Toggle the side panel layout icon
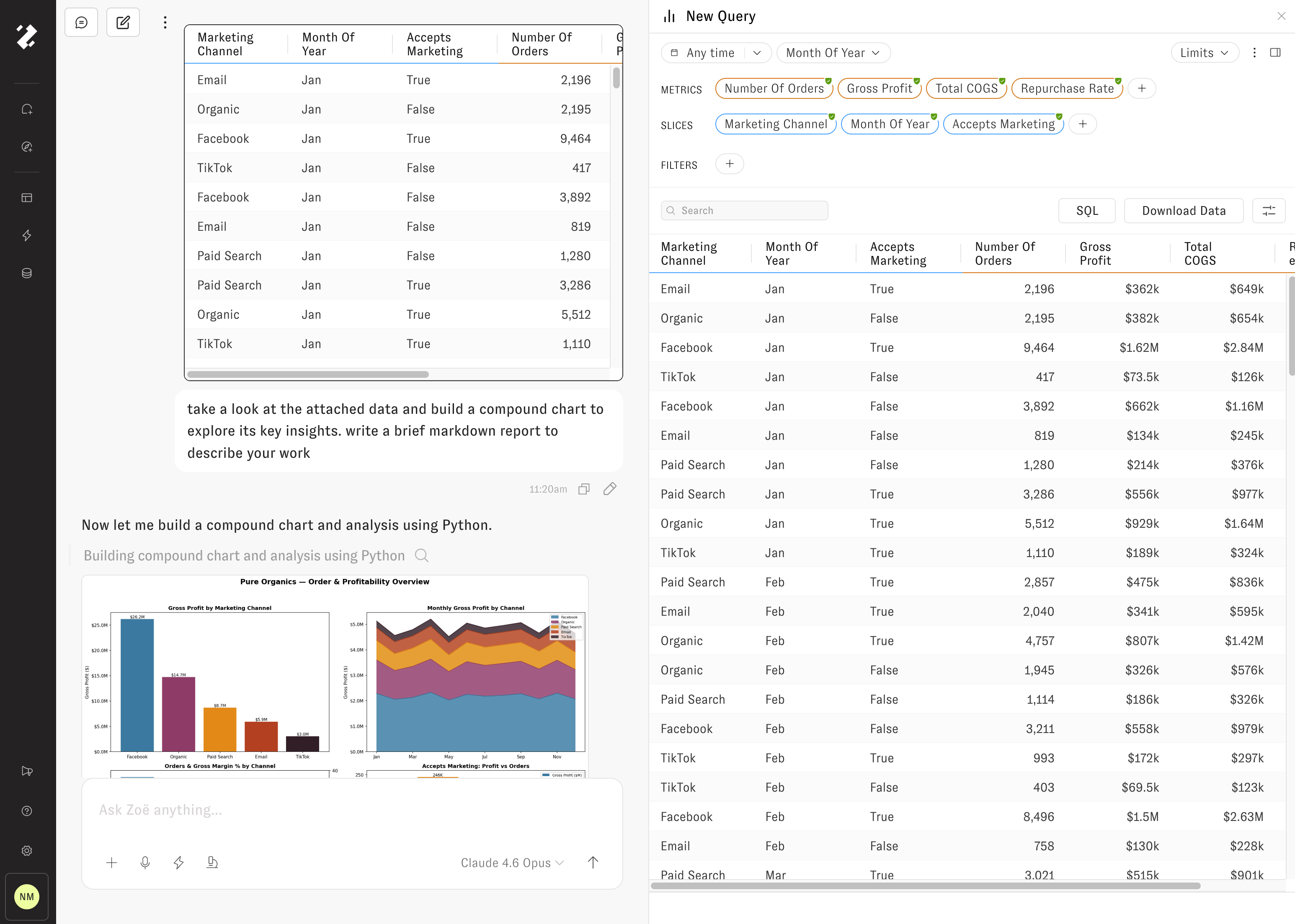Viewport: 1295px width, 924px height. click(x=1275, y=53)
